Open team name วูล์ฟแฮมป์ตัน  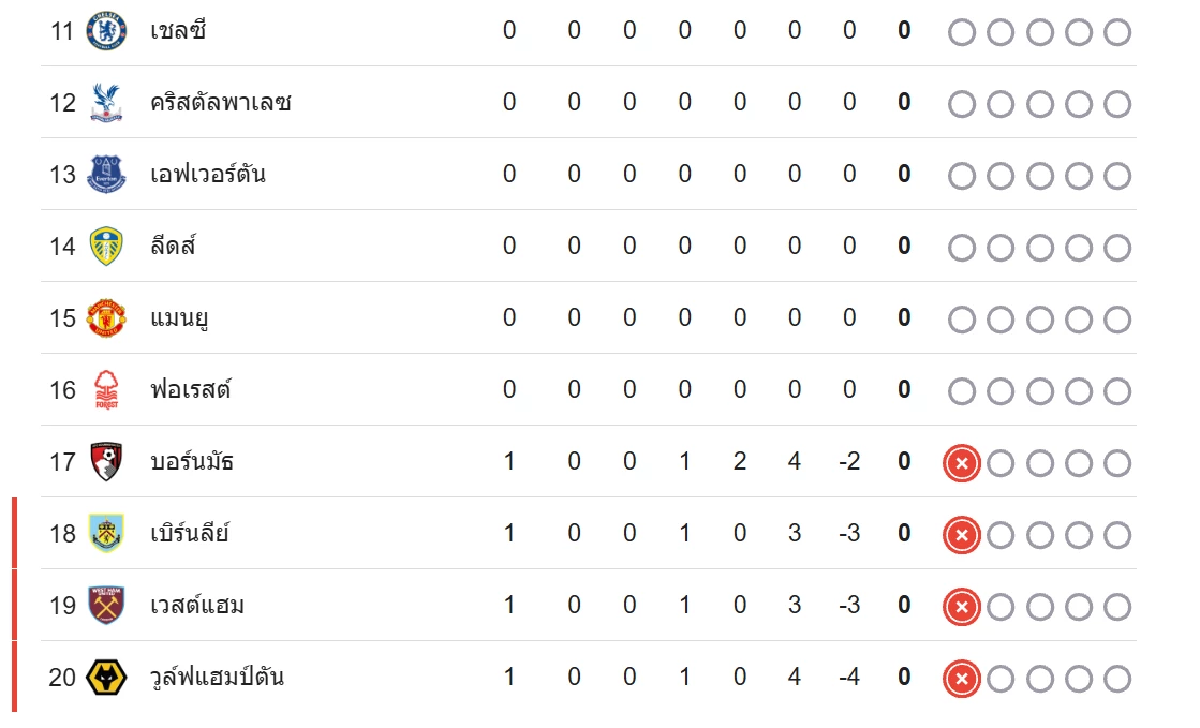pos(216,676)
